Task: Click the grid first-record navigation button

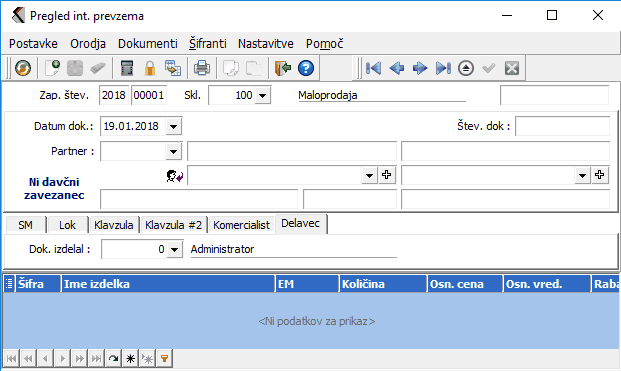Action: [x=11, y=359]
